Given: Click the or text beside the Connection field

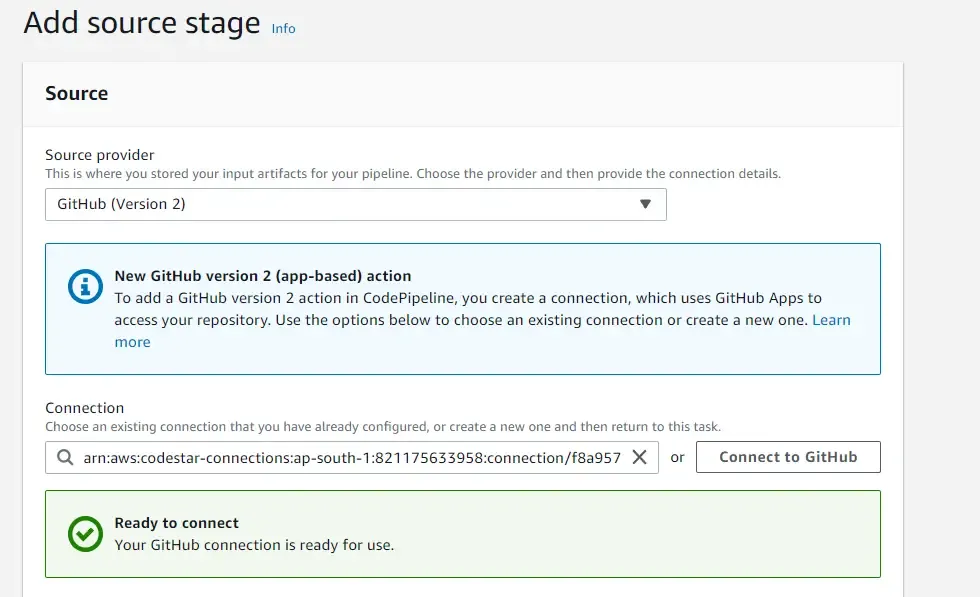Looking at the screenshot, I should (x=678, y=457).
